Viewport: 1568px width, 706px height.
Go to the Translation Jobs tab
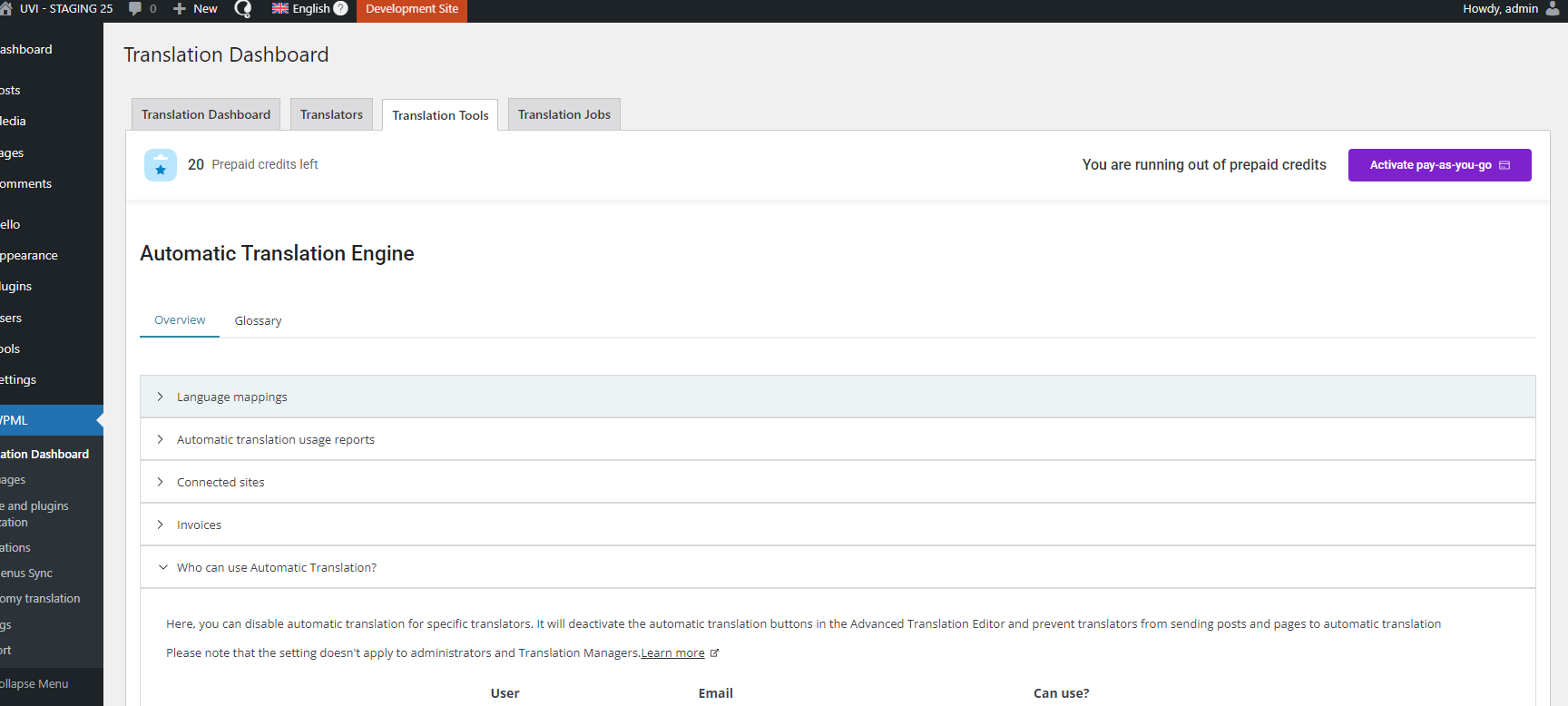pyautogui.click(x=564, y=114)
